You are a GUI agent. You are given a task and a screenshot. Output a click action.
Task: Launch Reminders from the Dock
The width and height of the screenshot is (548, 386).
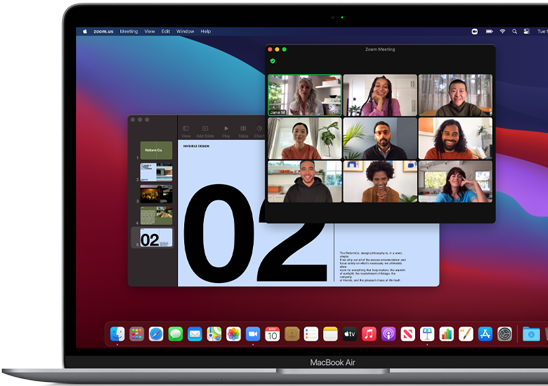[311, 334]
